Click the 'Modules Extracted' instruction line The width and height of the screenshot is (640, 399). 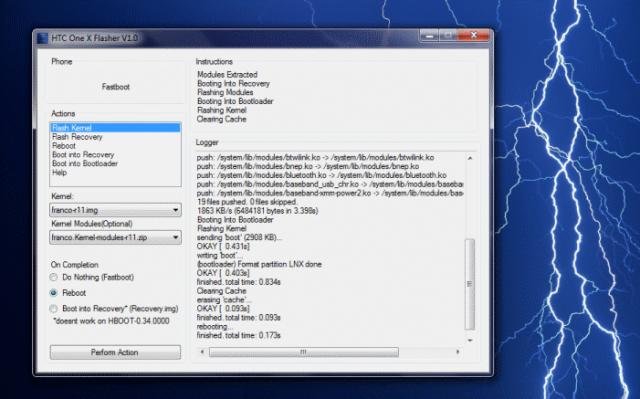coord(227,75)
